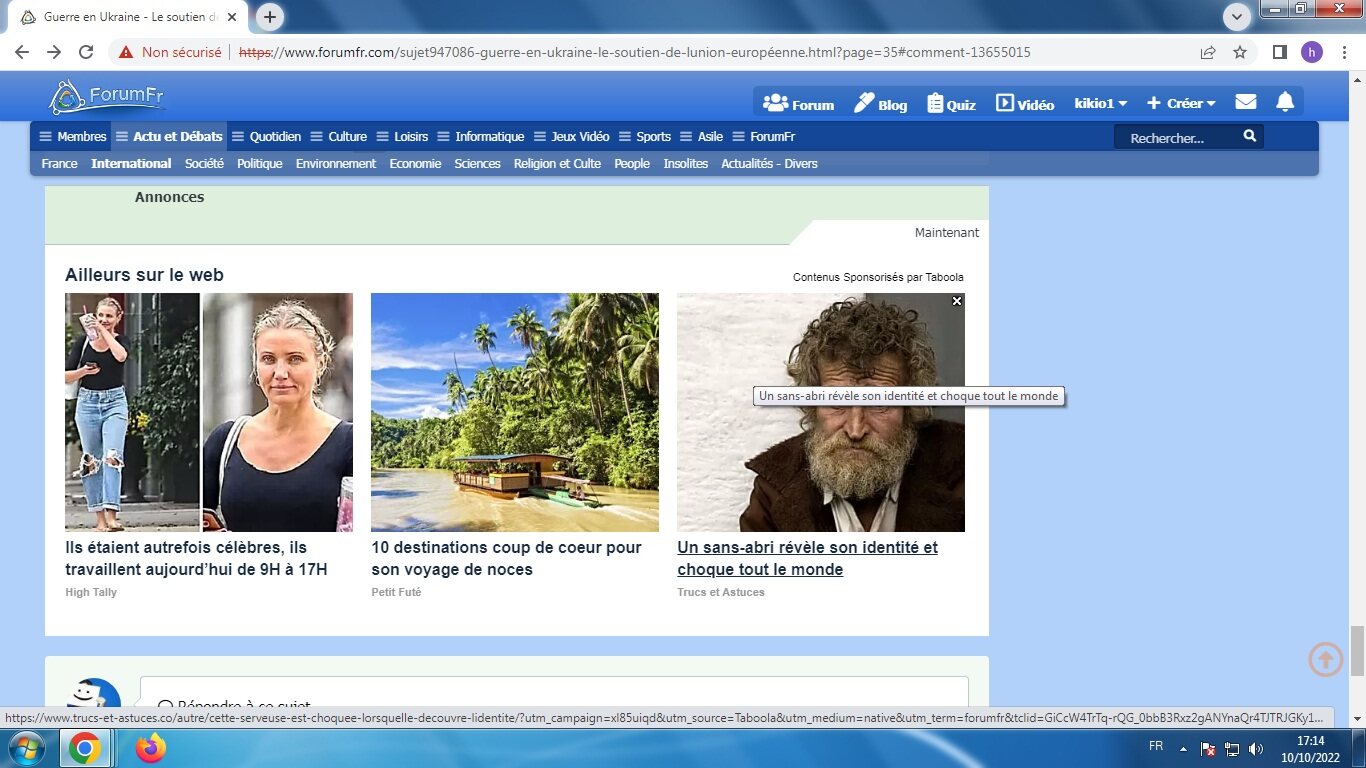Close the sans-abri sponsored ad
1366x768 pixels.
pos(957,301)
